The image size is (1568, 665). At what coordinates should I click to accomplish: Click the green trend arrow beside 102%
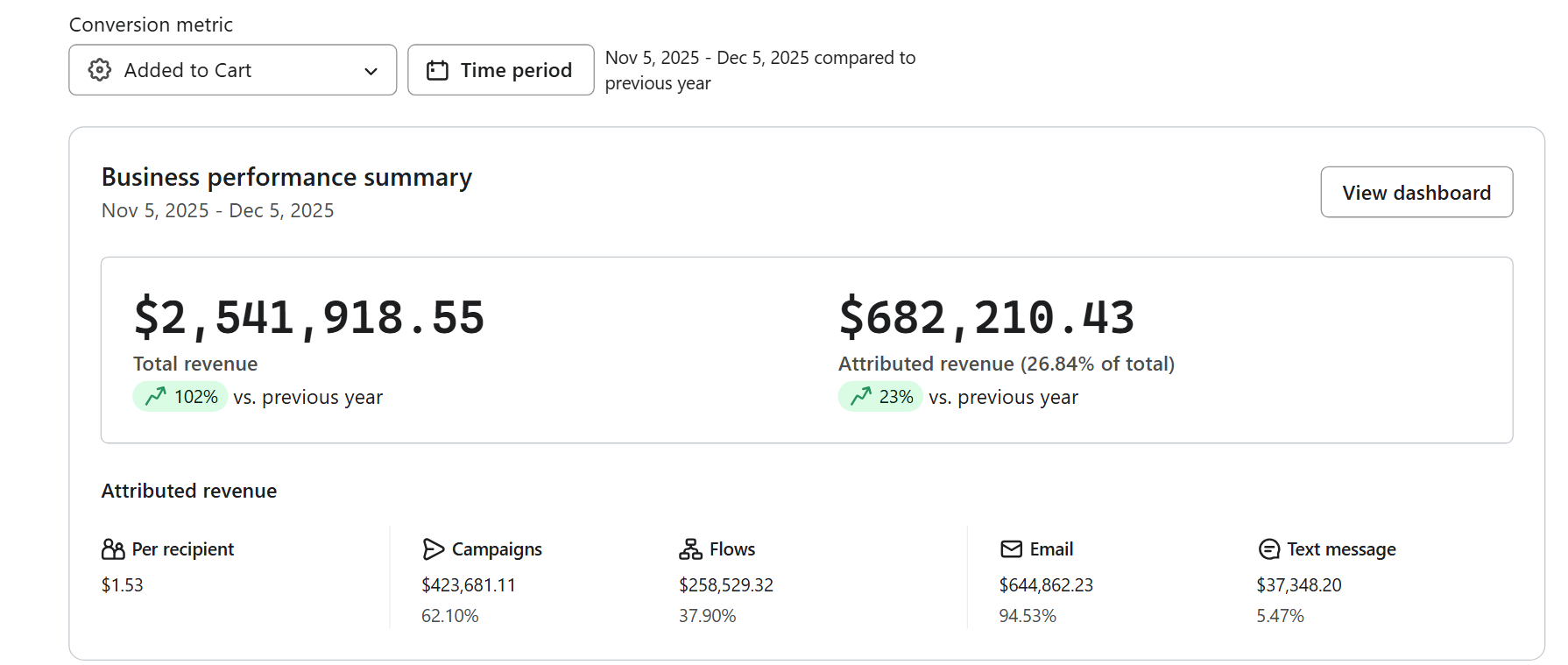155,396
